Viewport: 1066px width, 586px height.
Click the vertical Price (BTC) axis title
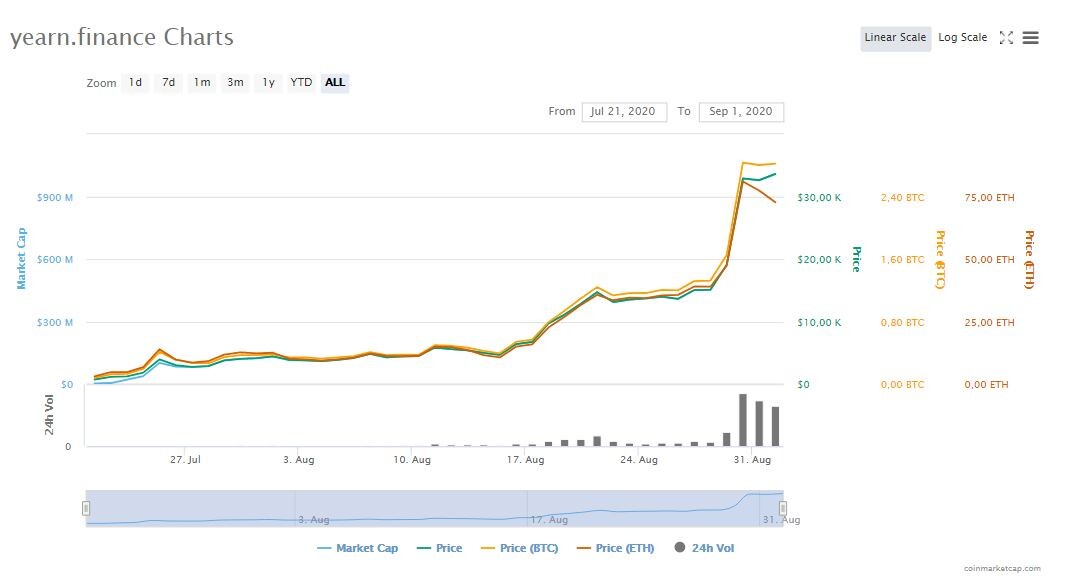(940, 259)
